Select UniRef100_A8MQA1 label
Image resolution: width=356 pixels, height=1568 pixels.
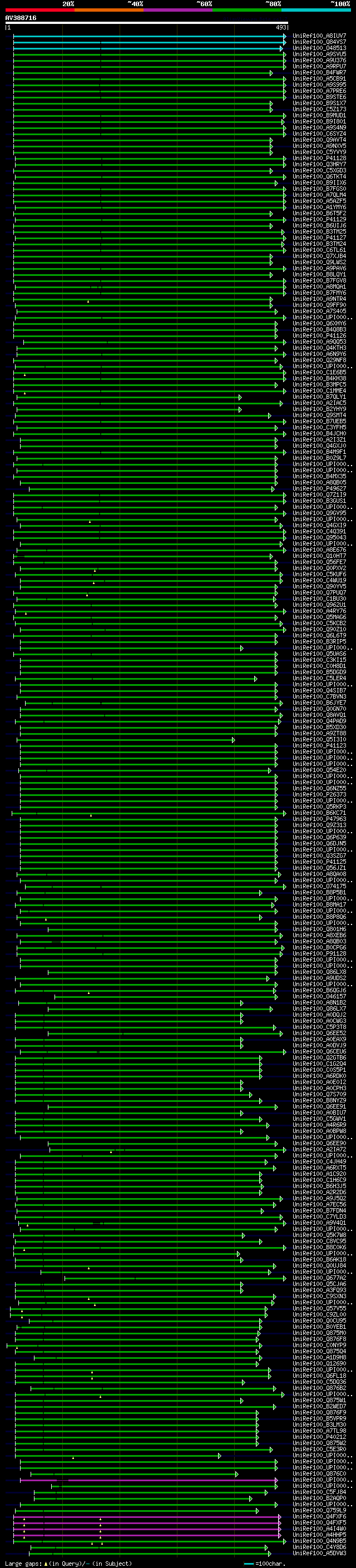pos(319,286)
